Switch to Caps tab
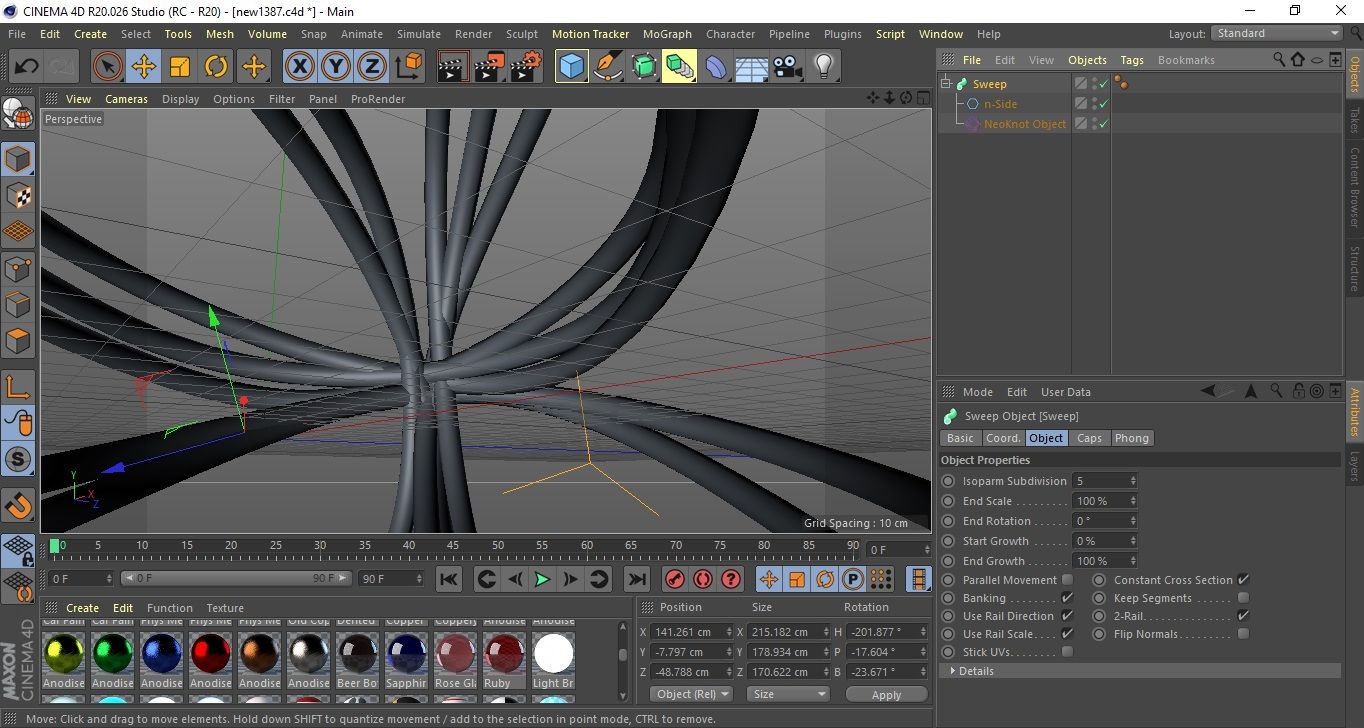Image resolution: width=1364 pixels, height=728 pixels. click(1089, 438)
